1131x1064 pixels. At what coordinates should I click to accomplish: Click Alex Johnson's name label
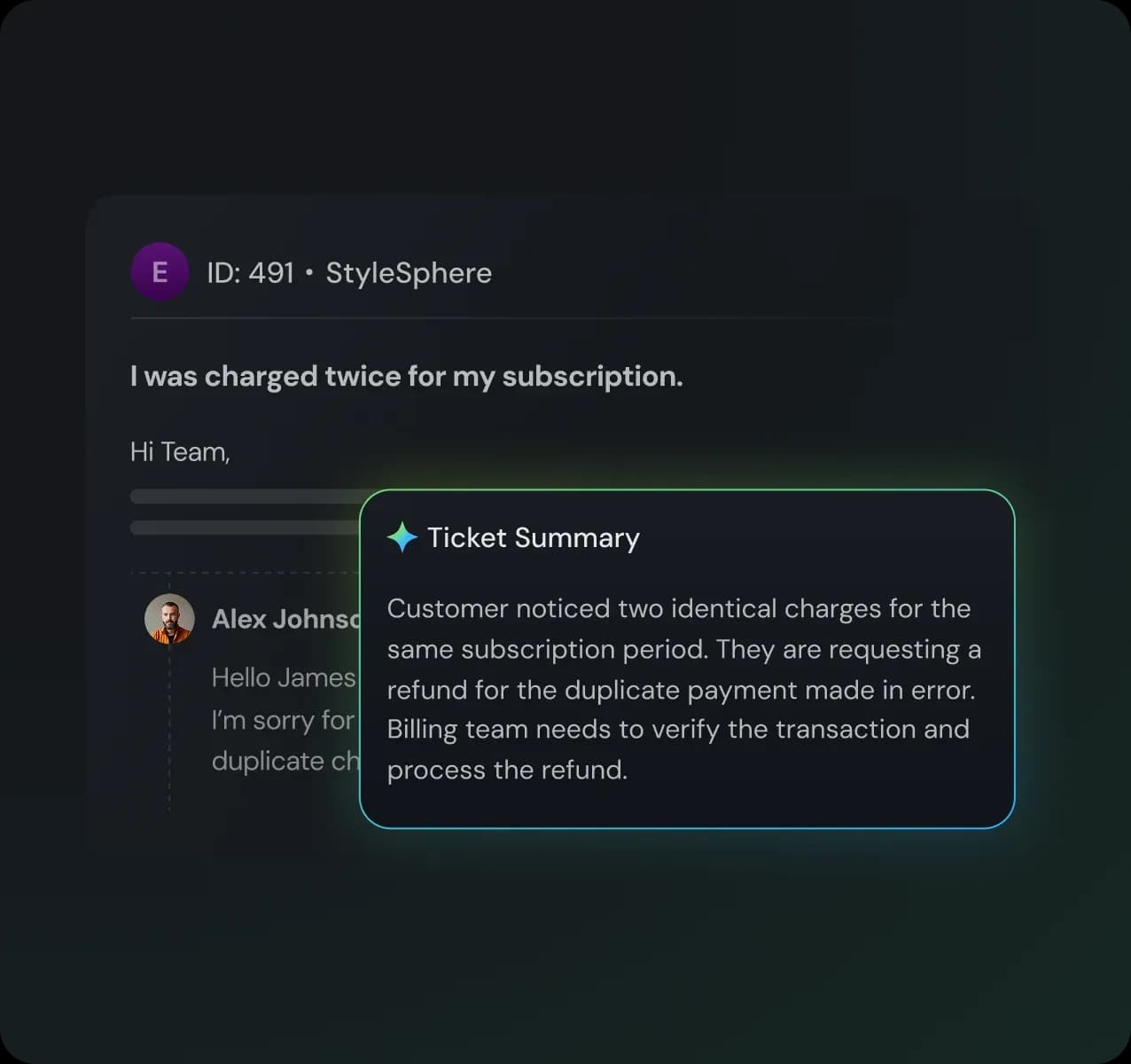pos(284,619)
